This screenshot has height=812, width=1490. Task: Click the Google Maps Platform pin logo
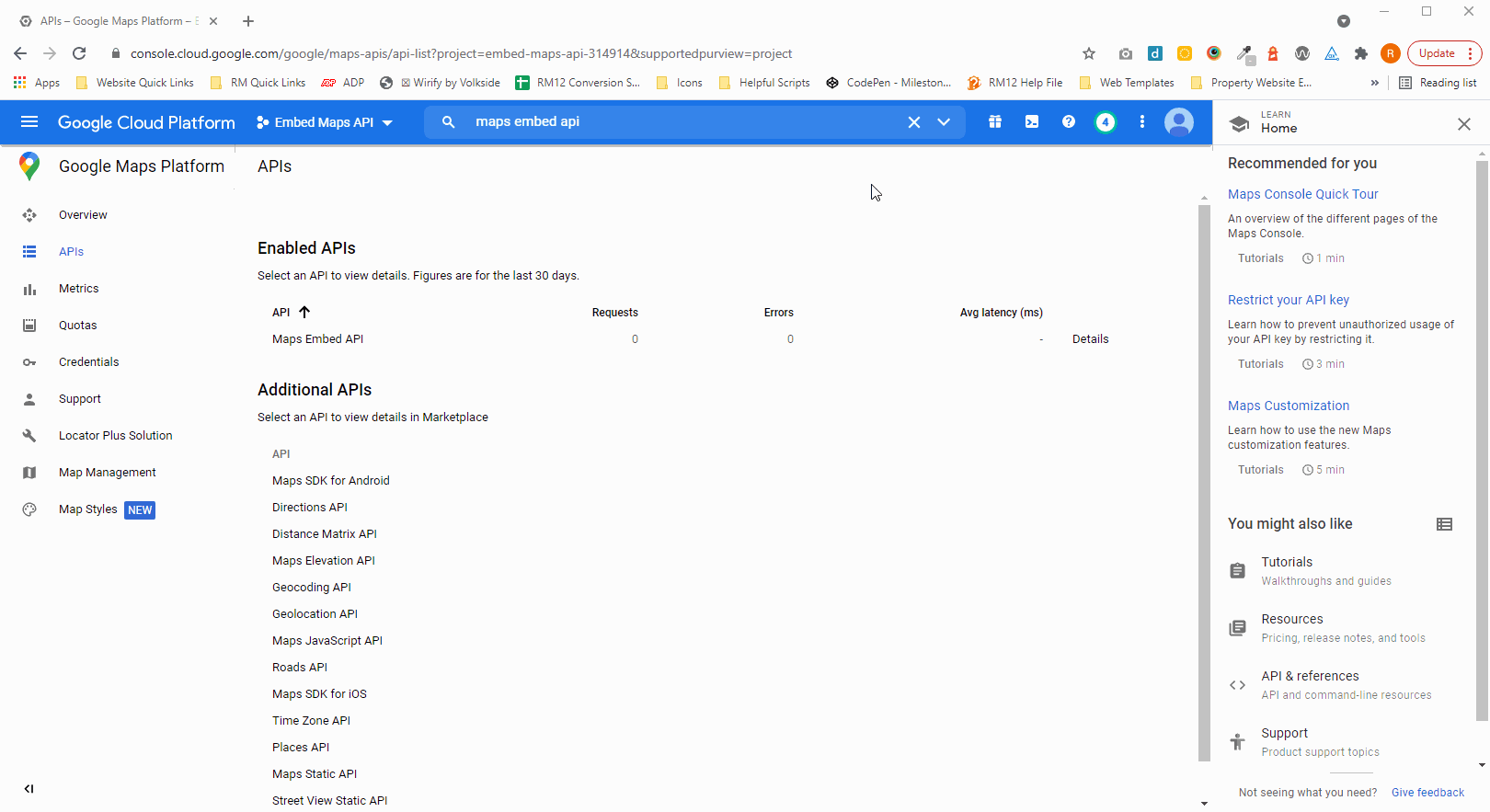tap(29, 166)
